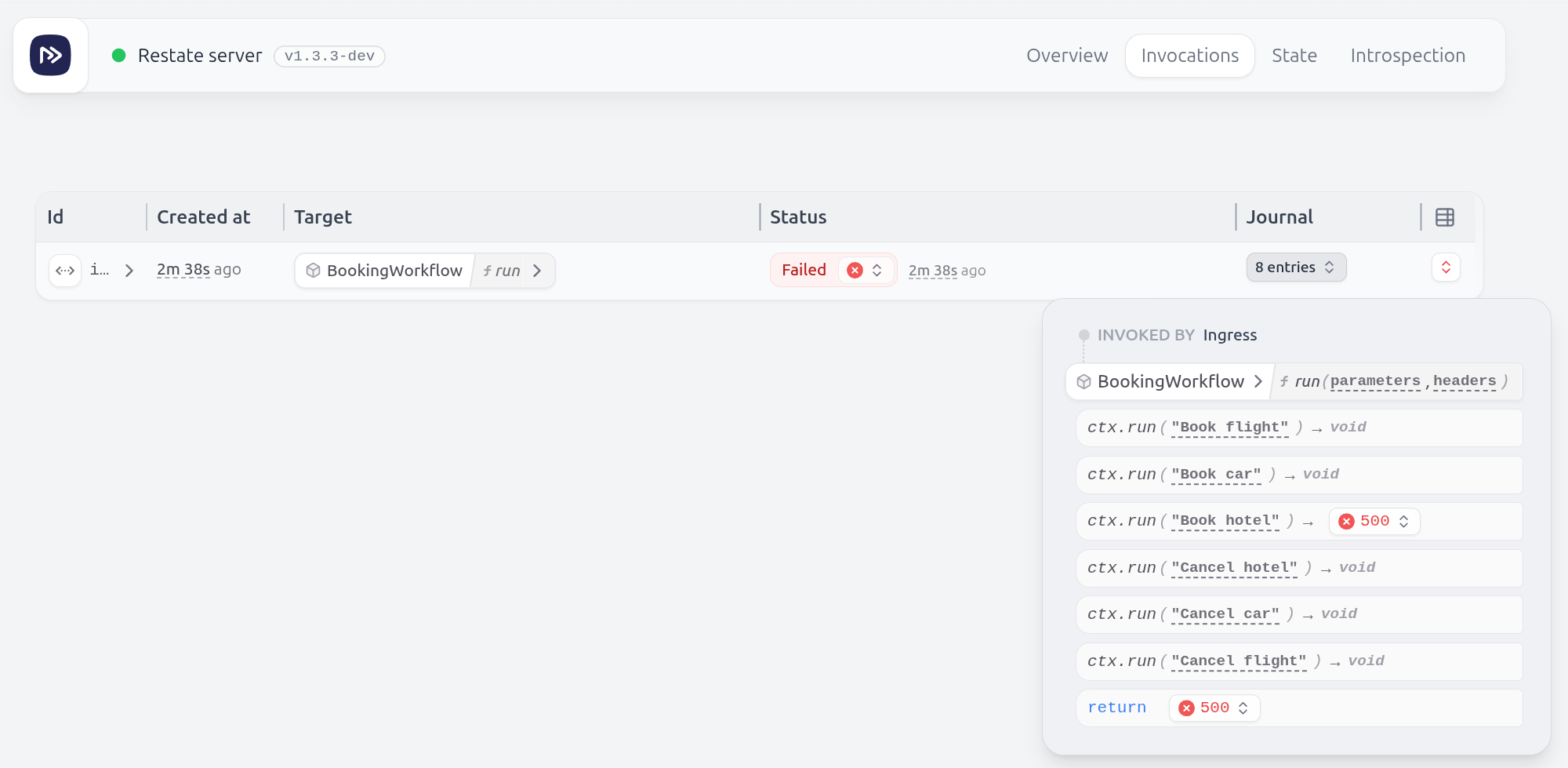The height and width of the screenshot is (768, 1568).
Task: Expand the return 500 error details
Action: coord(1243,708)
